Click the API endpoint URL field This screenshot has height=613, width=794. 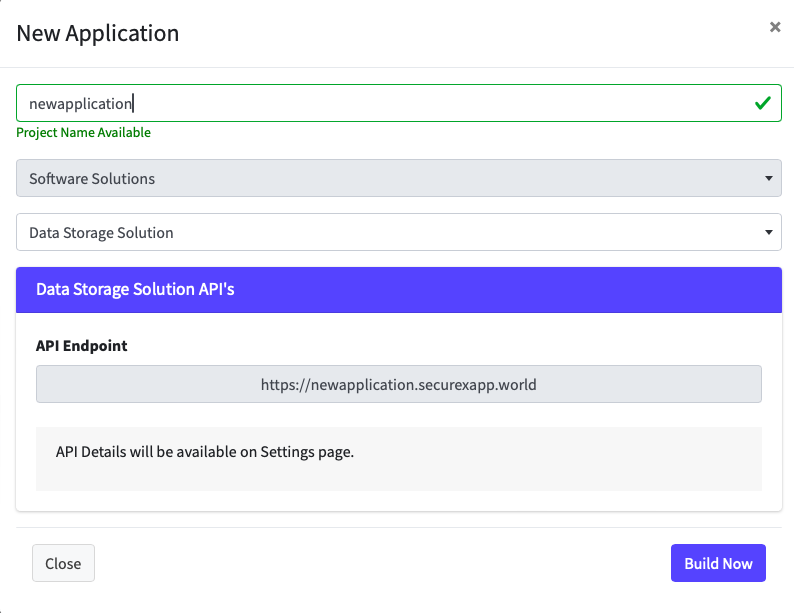point(398,384)
